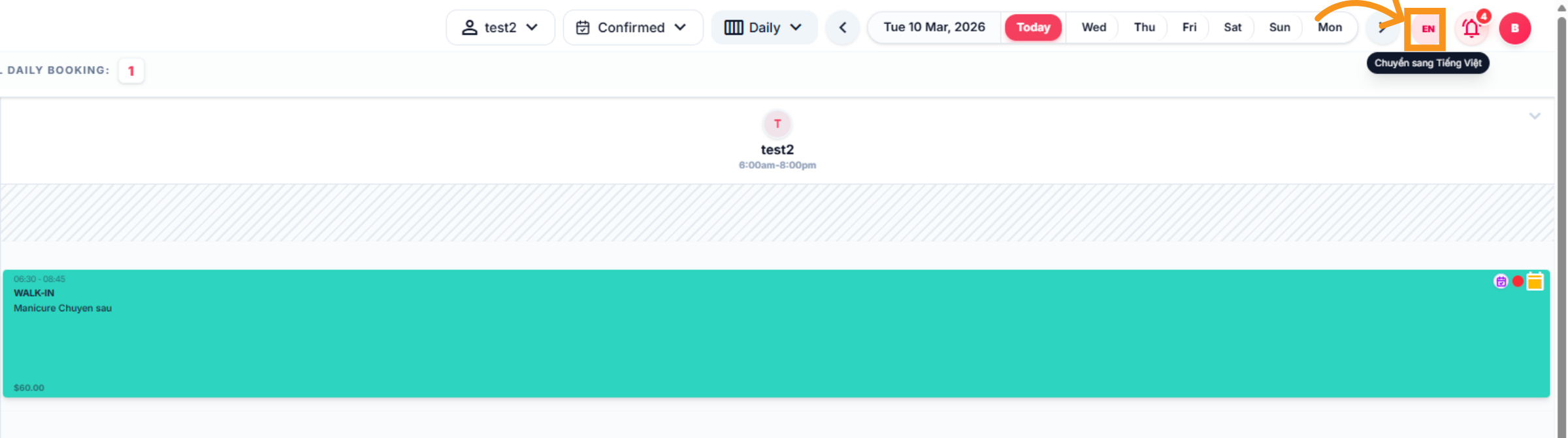Select the Fri day tab

(x=1189, y=27)
